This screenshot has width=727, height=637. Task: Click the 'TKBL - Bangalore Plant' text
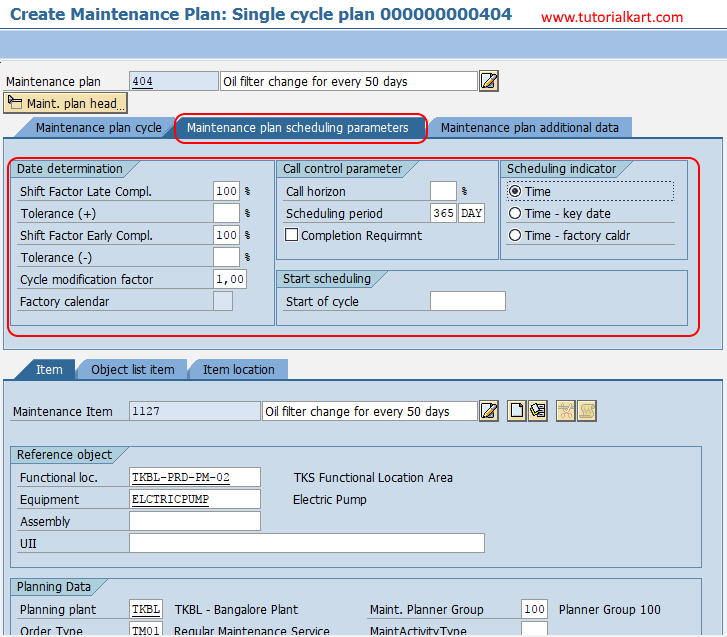pyautogui.click(x=236, y=609)
